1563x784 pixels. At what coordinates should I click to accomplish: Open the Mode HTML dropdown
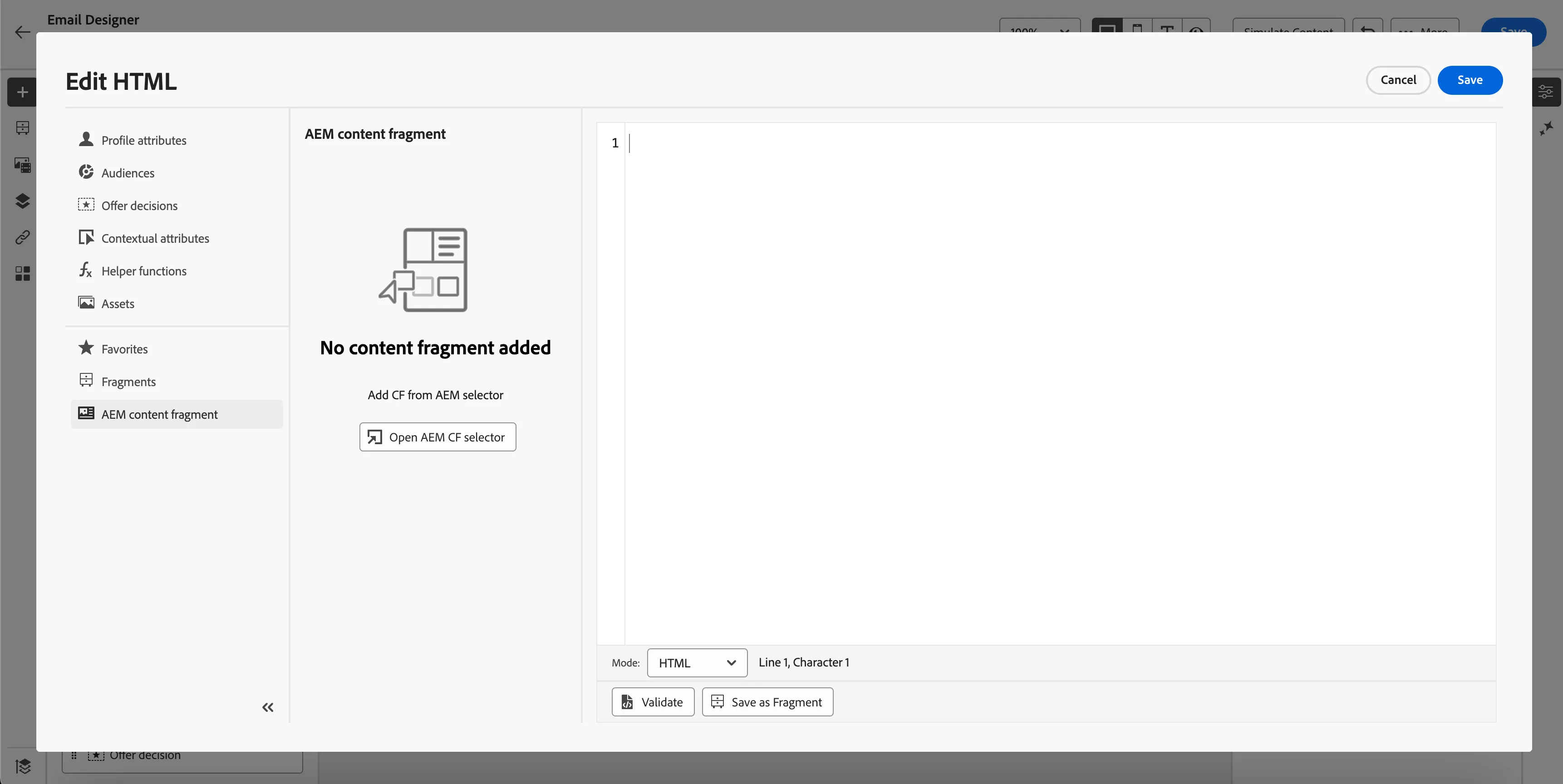coord(697,663)
